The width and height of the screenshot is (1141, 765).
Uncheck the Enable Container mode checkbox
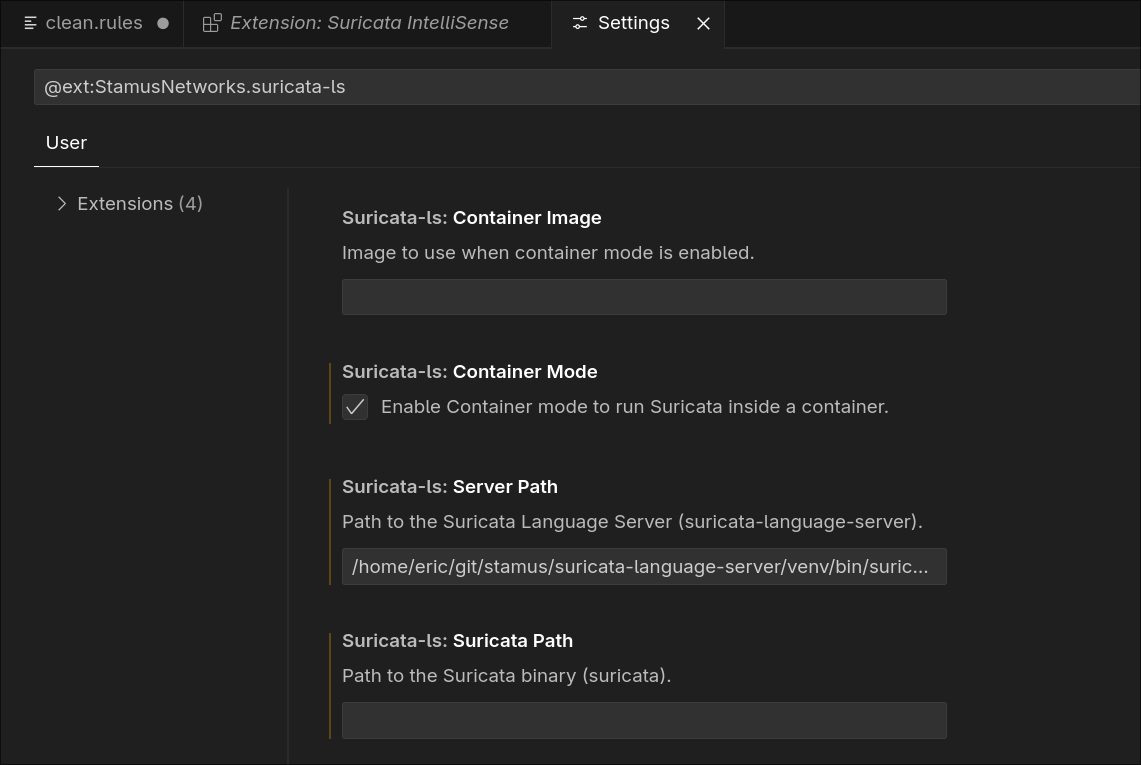pyautogui.click(x=355, y=407)
